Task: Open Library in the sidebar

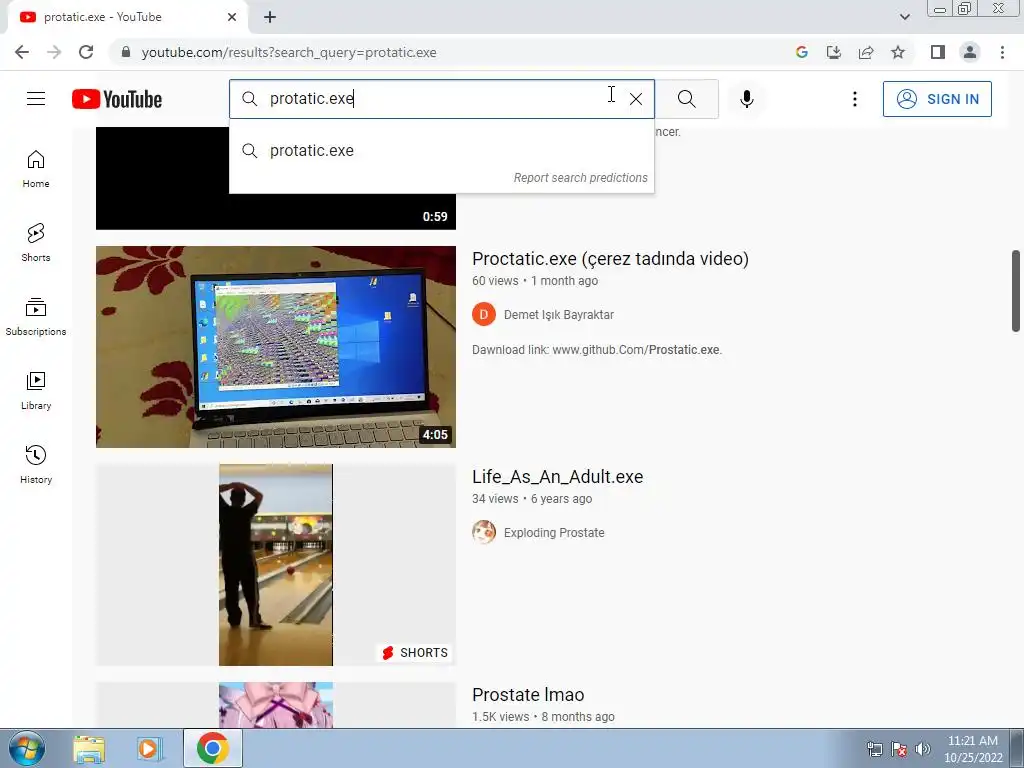Action: click(36, 391)
